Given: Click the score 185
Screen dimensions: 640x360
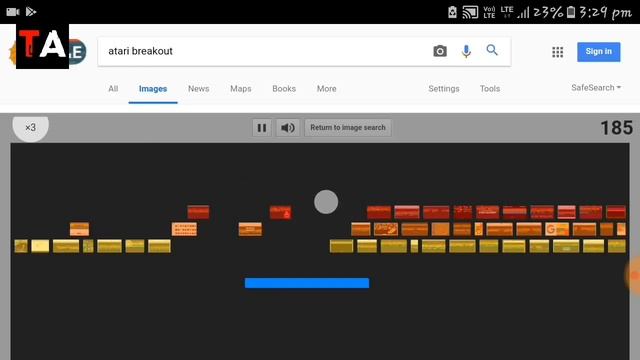Looking at the screenshot, I should point(616,128).
